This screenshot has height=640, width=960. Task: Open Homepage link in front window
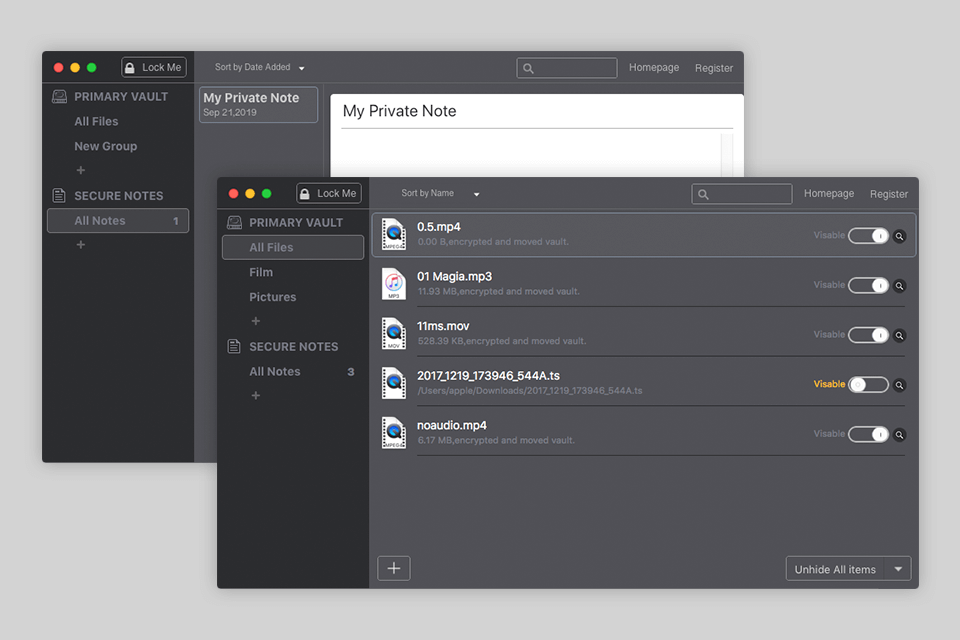[828, 194]
